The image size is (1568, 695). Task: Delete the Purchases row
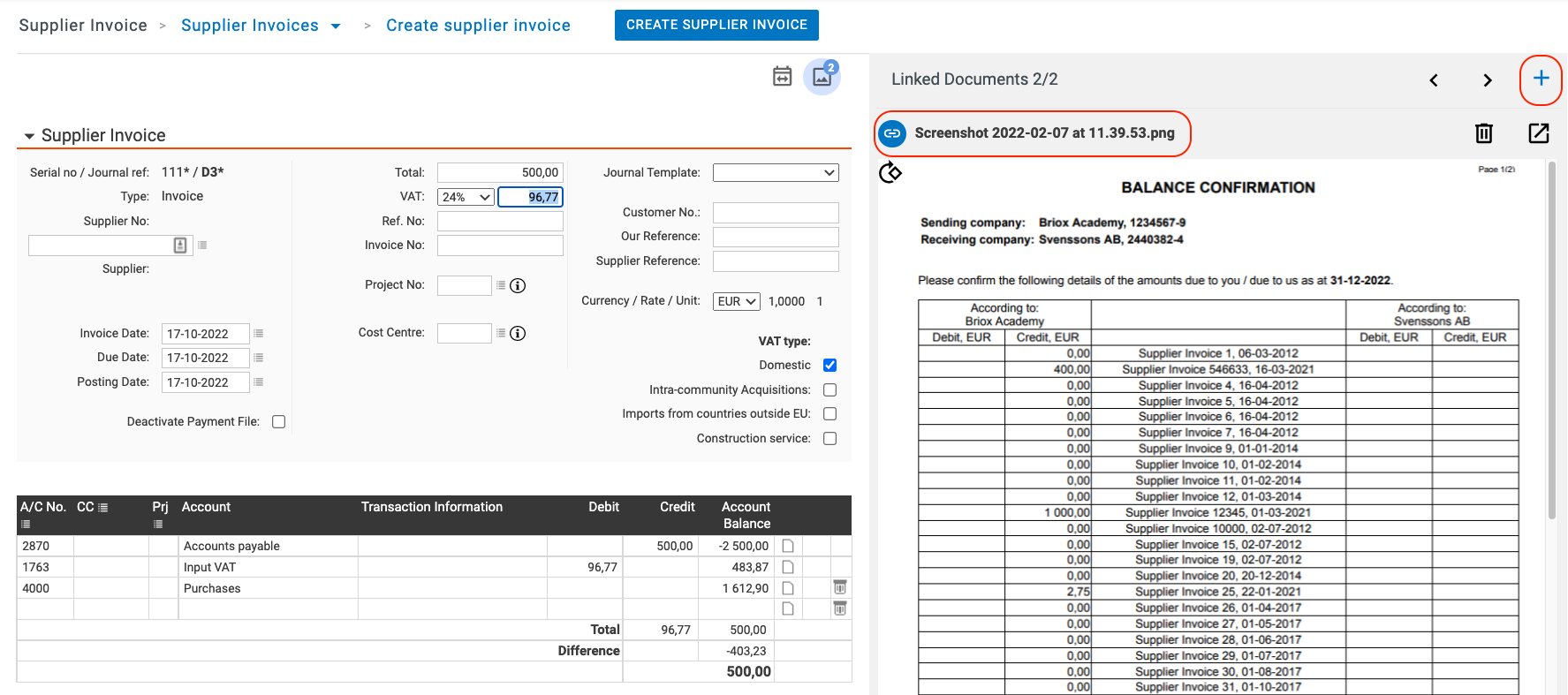coord(840,587)
